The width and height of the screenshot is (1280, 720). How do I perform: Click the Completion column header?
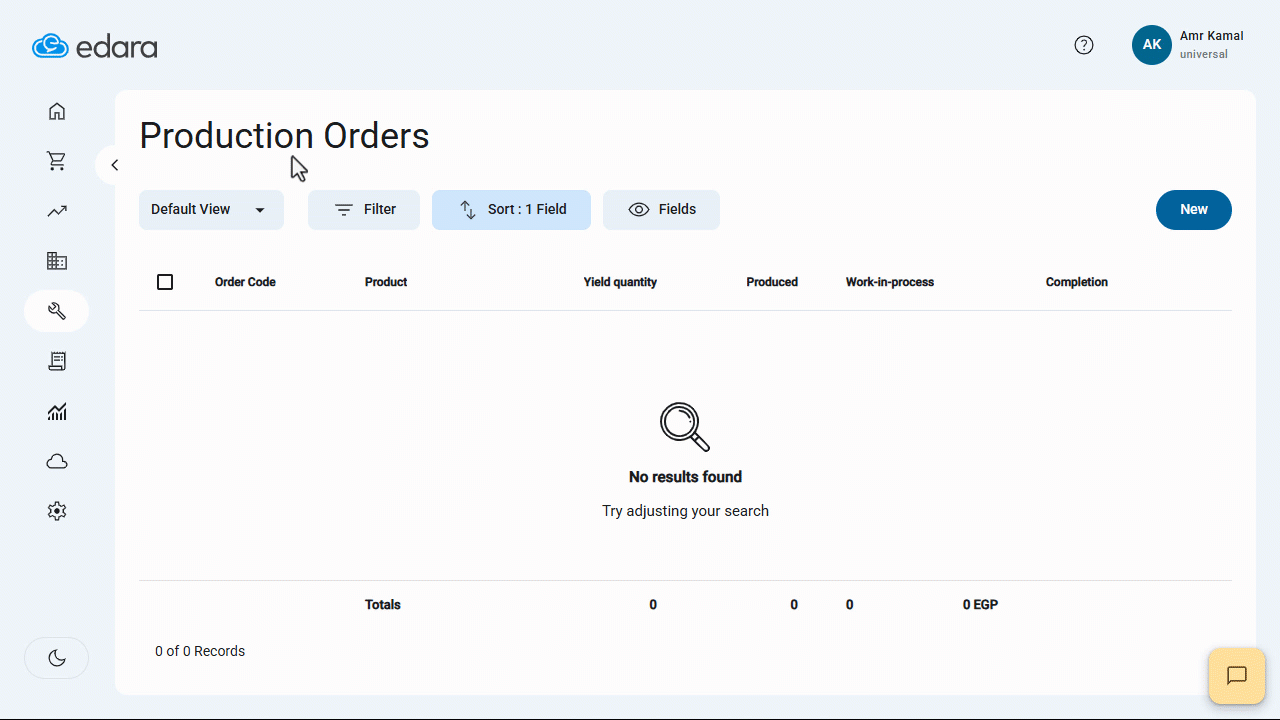click(x=1077, y=282)
